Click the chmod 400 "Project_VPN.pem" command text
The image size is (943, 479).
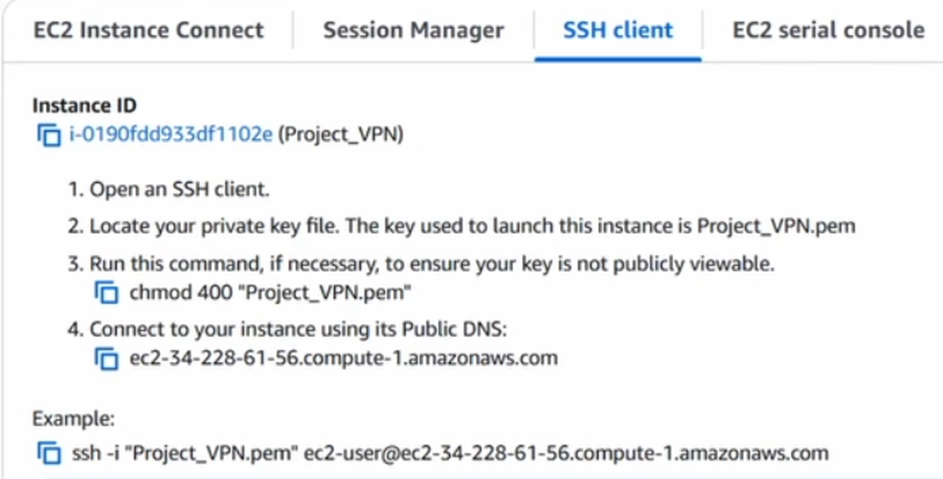tap(271, 293)
